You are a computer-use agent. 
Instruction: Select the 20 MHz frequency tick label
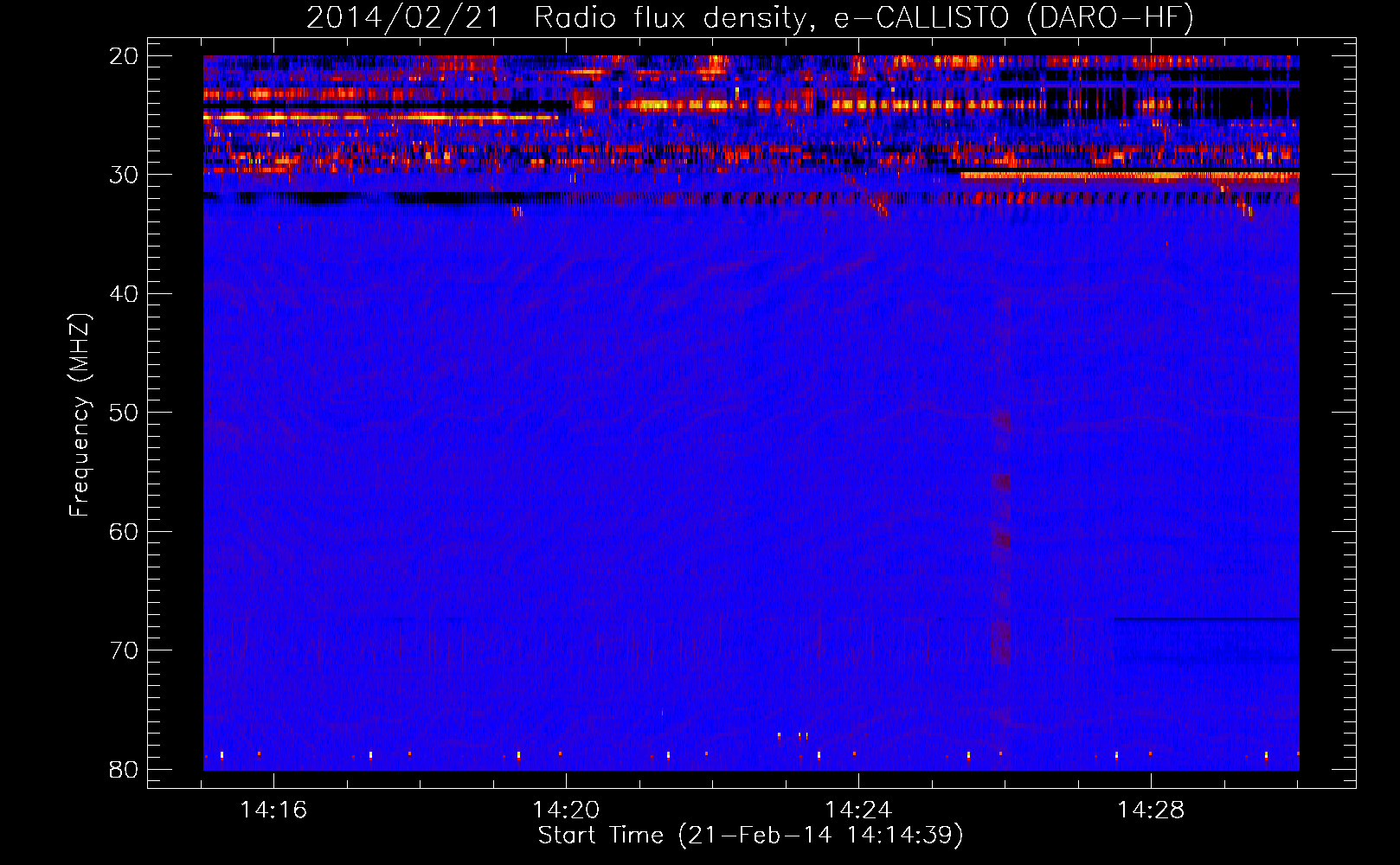(x=124, y=56)
